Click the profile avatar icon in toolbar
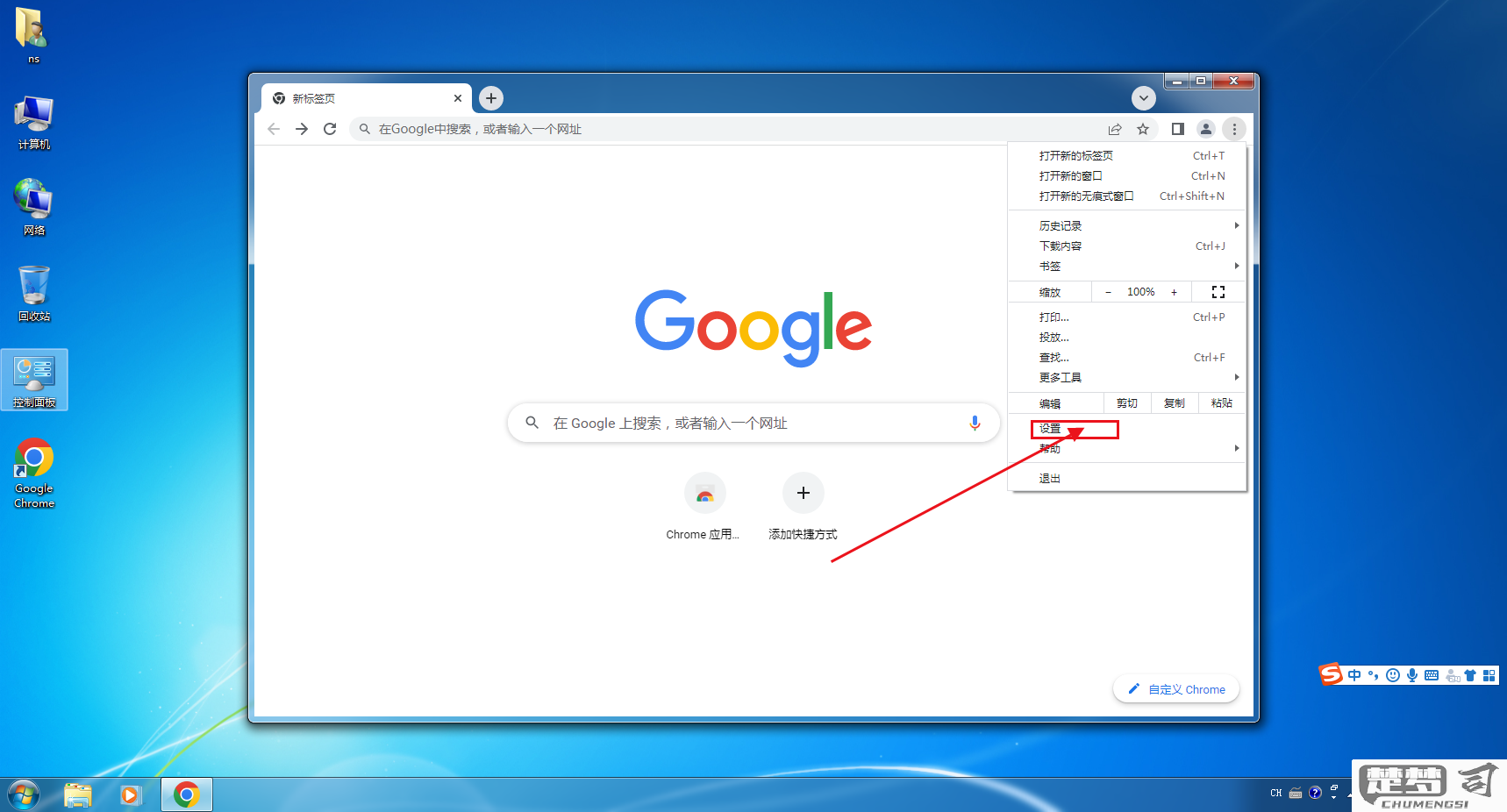1507x812 pixels. click(x=1206, y=129)
